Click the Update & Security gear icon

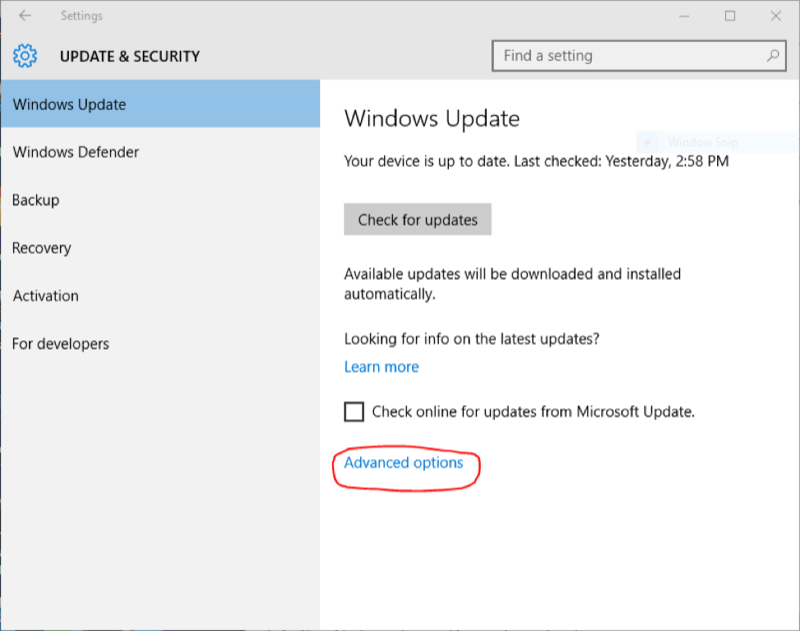pyautogui.click(x=25, y=56)
